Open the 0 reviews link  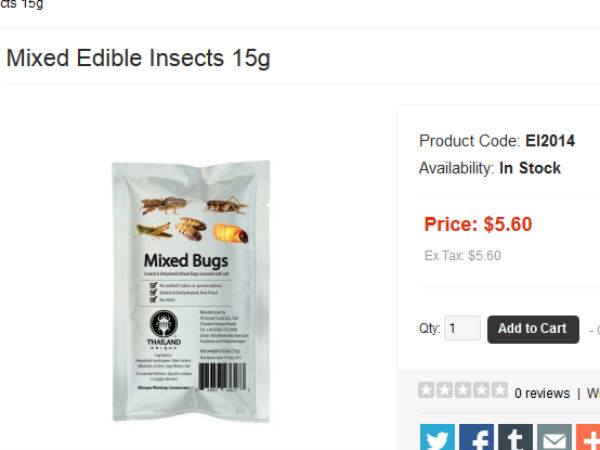[x=542, y=393]
